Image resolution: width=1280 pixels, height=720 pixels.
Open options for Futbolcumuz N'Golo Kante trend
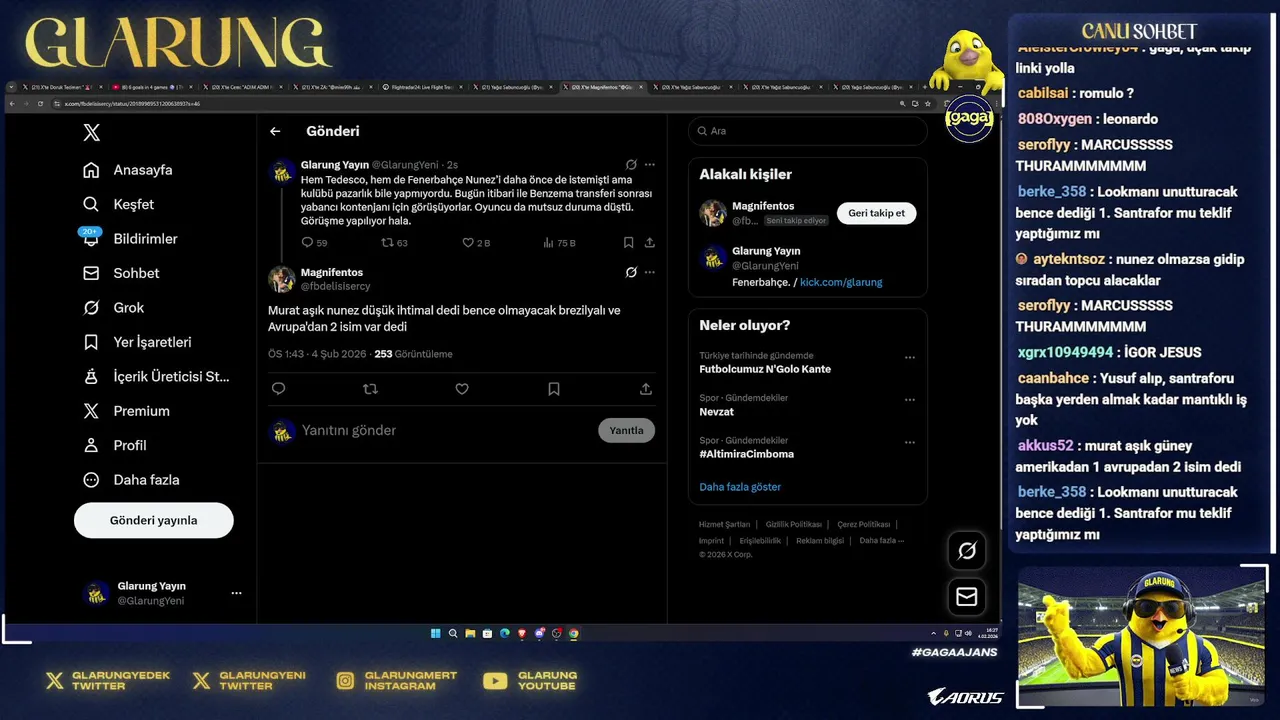(910, 357)
